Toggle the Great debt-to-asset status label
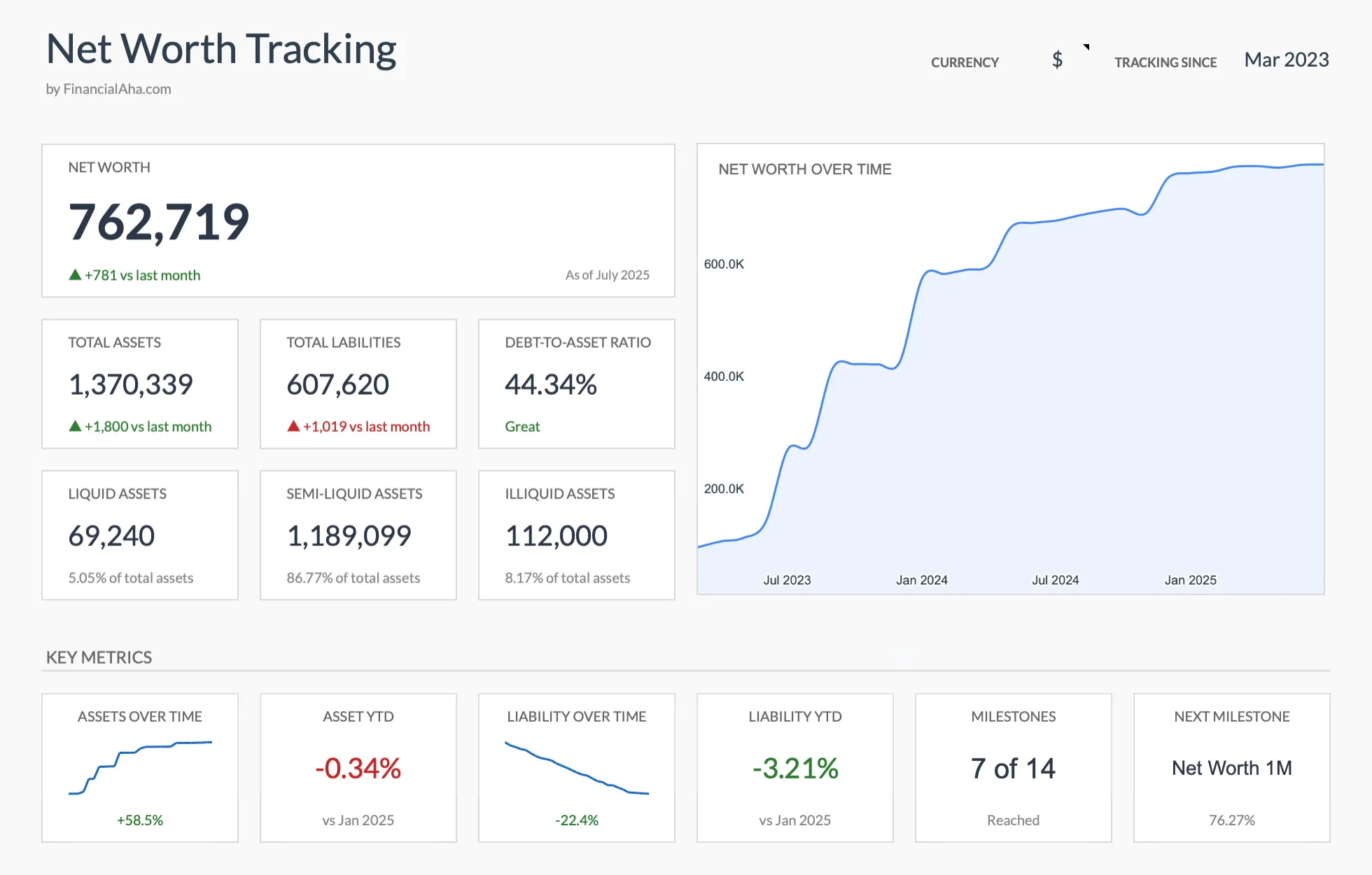1372x875 pixels. click(x=522, y=426)
